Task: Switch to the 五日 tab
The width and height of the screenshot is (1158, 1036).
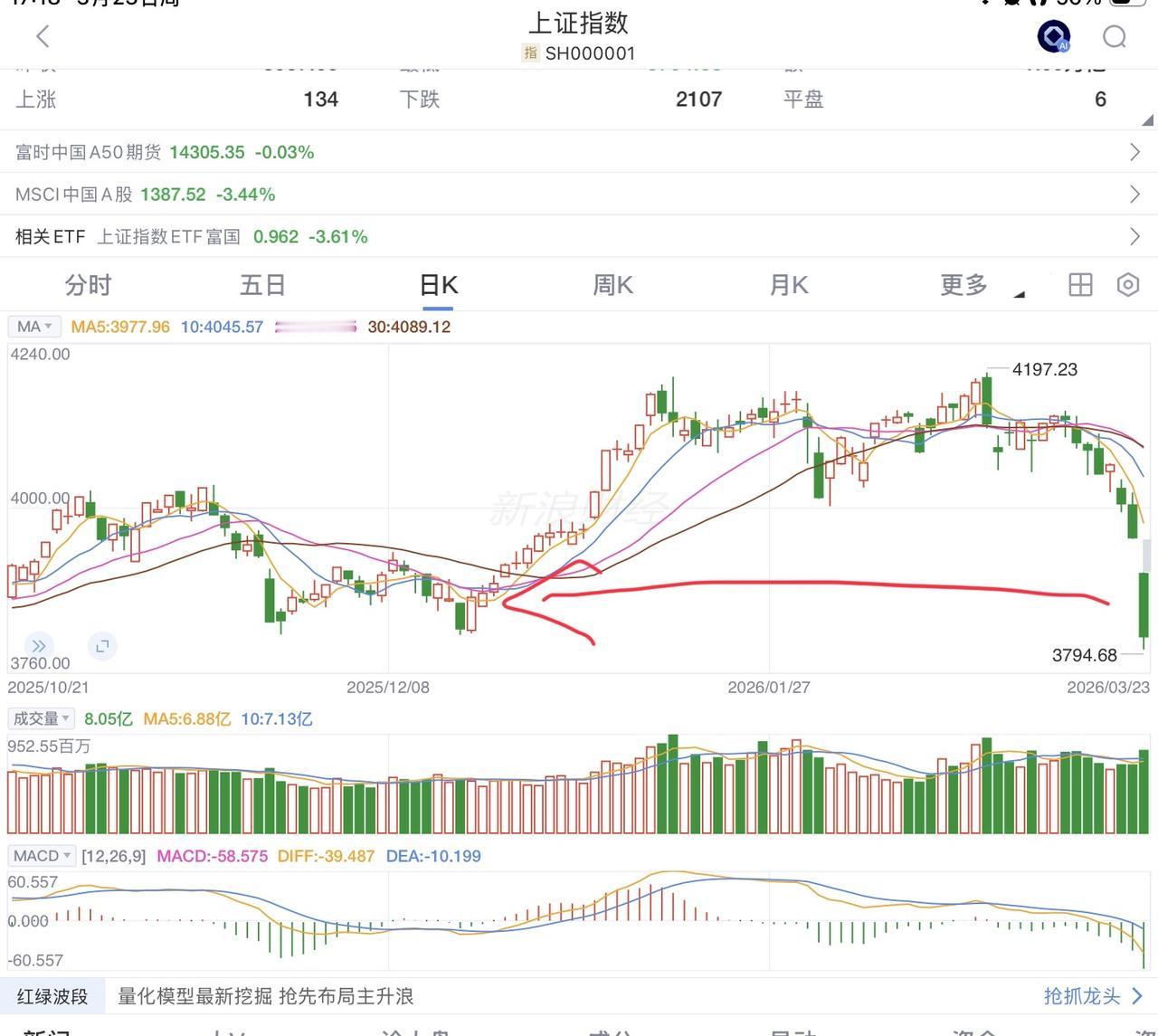Action: click(262, 286)
